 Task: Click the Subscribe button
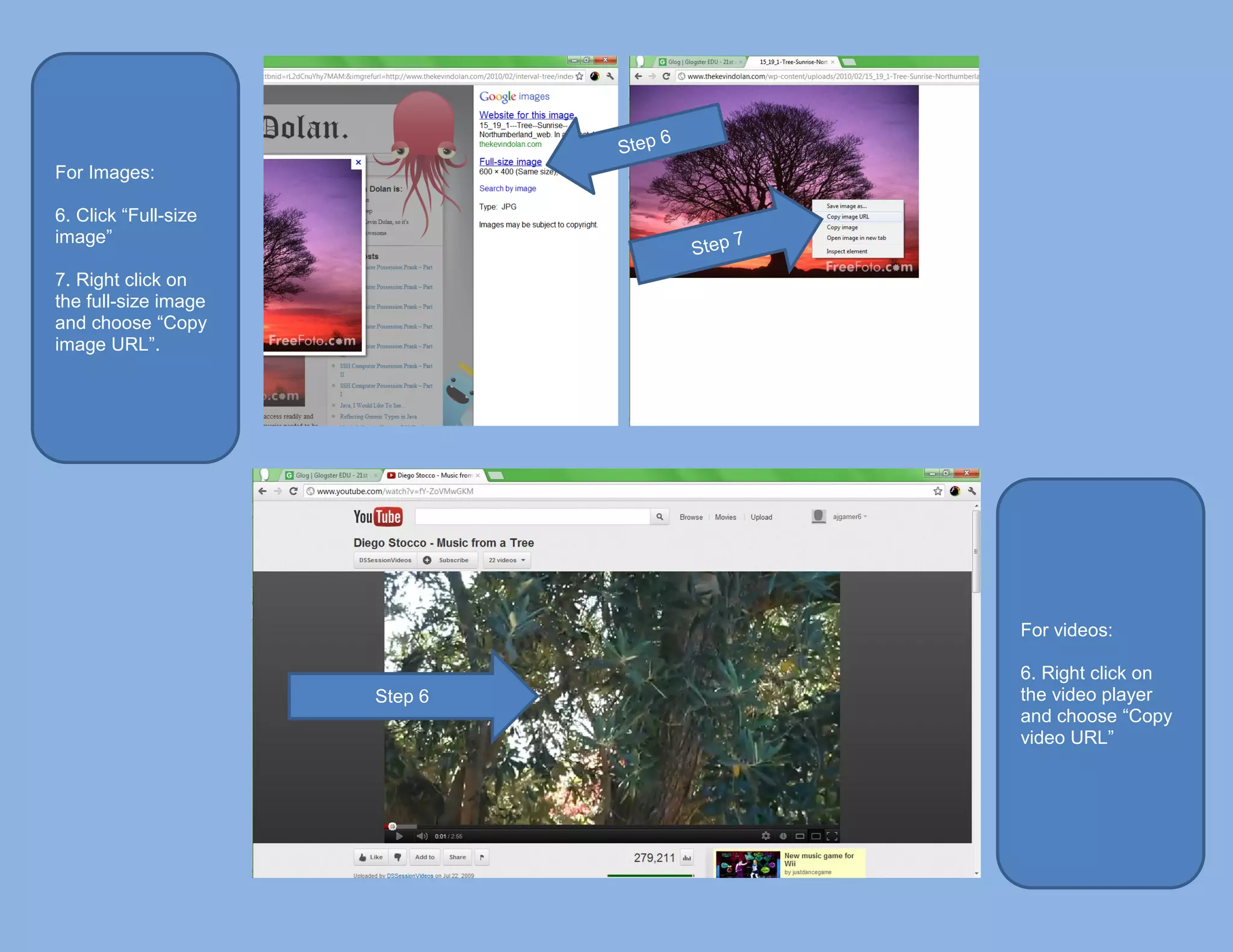(x=446, y=560)
